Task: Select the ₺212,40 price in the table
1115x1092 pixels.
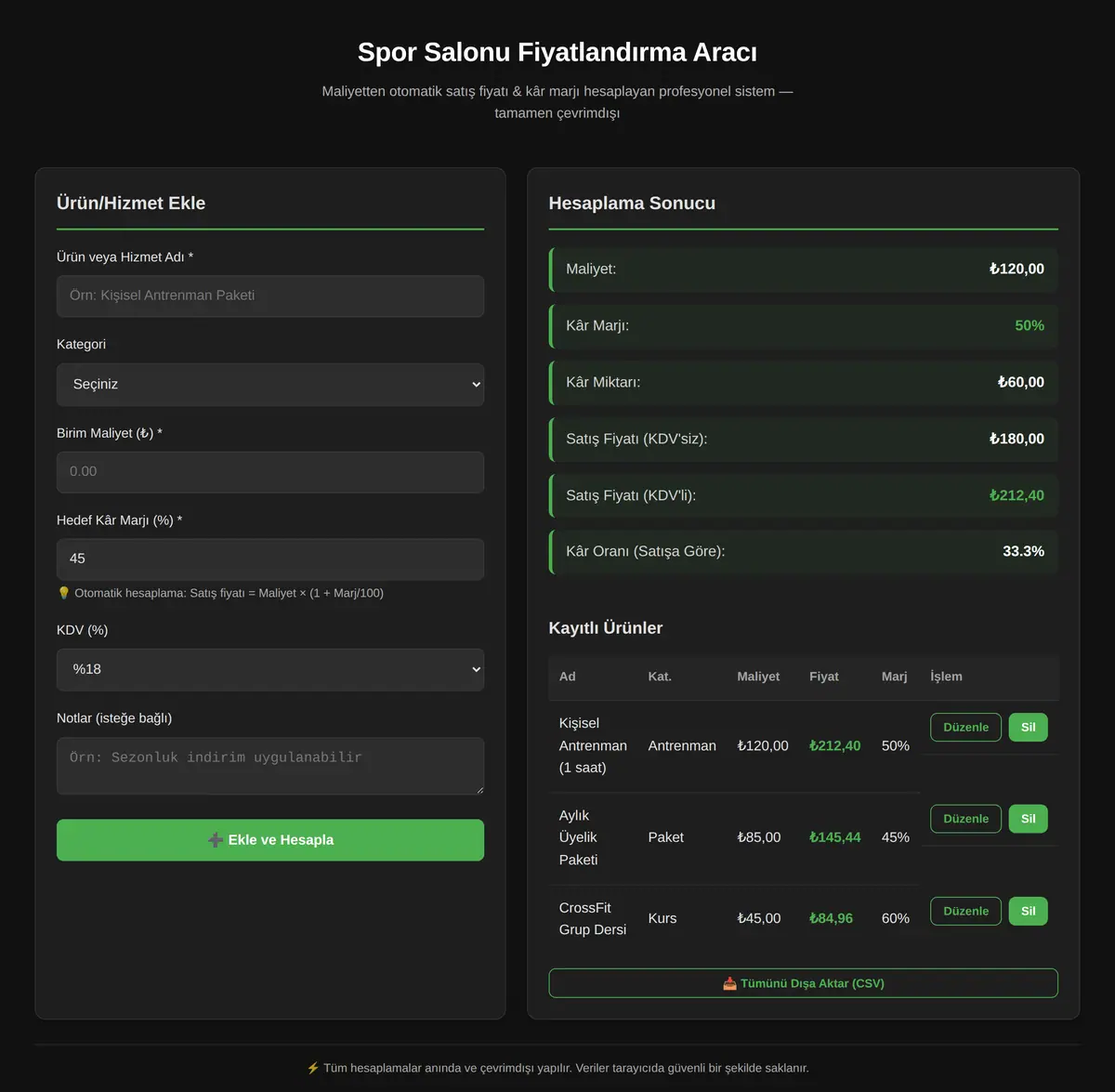Action: (834, 746)
